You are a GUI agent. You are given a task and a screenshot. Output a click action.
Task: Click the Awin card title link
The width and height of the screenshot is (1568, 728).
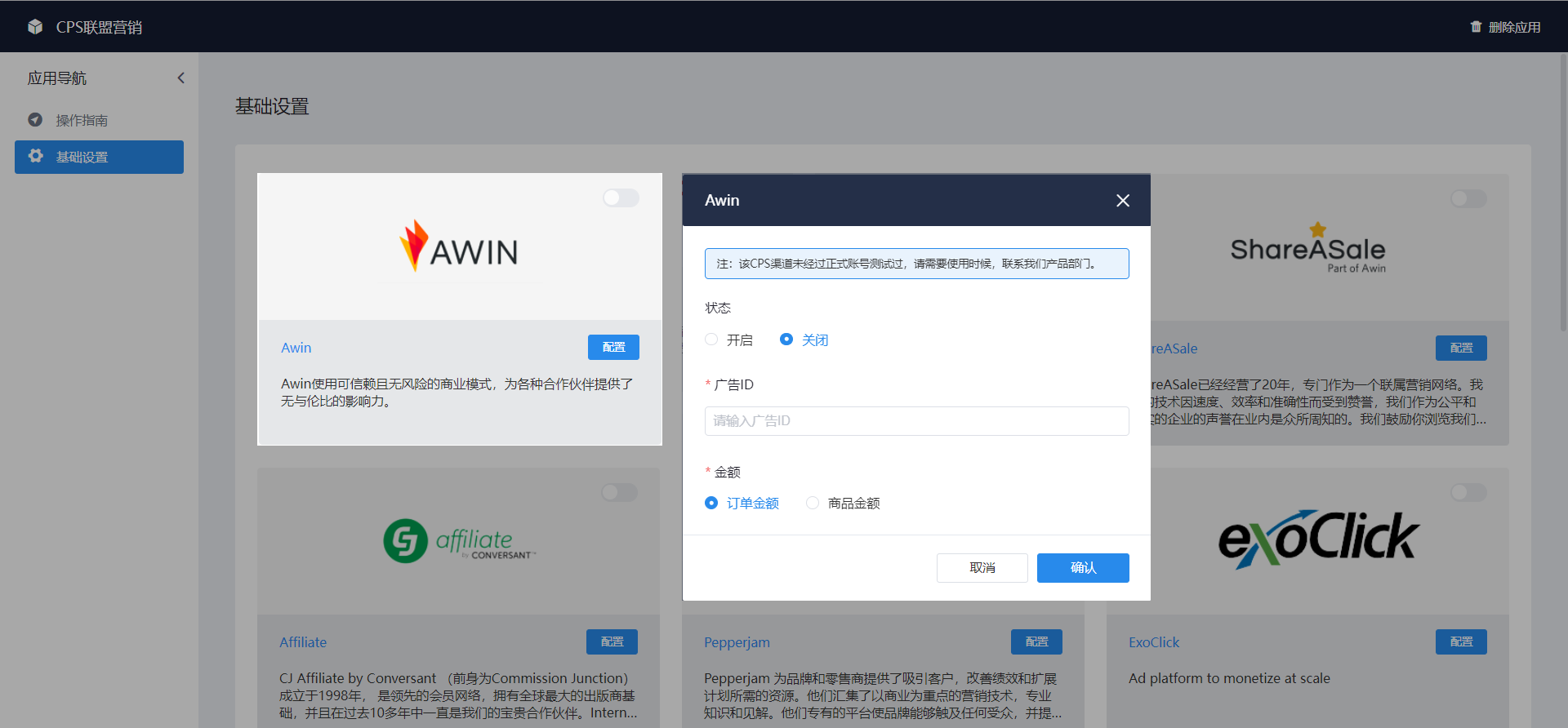pyautogui.click(x=296, y=348)
